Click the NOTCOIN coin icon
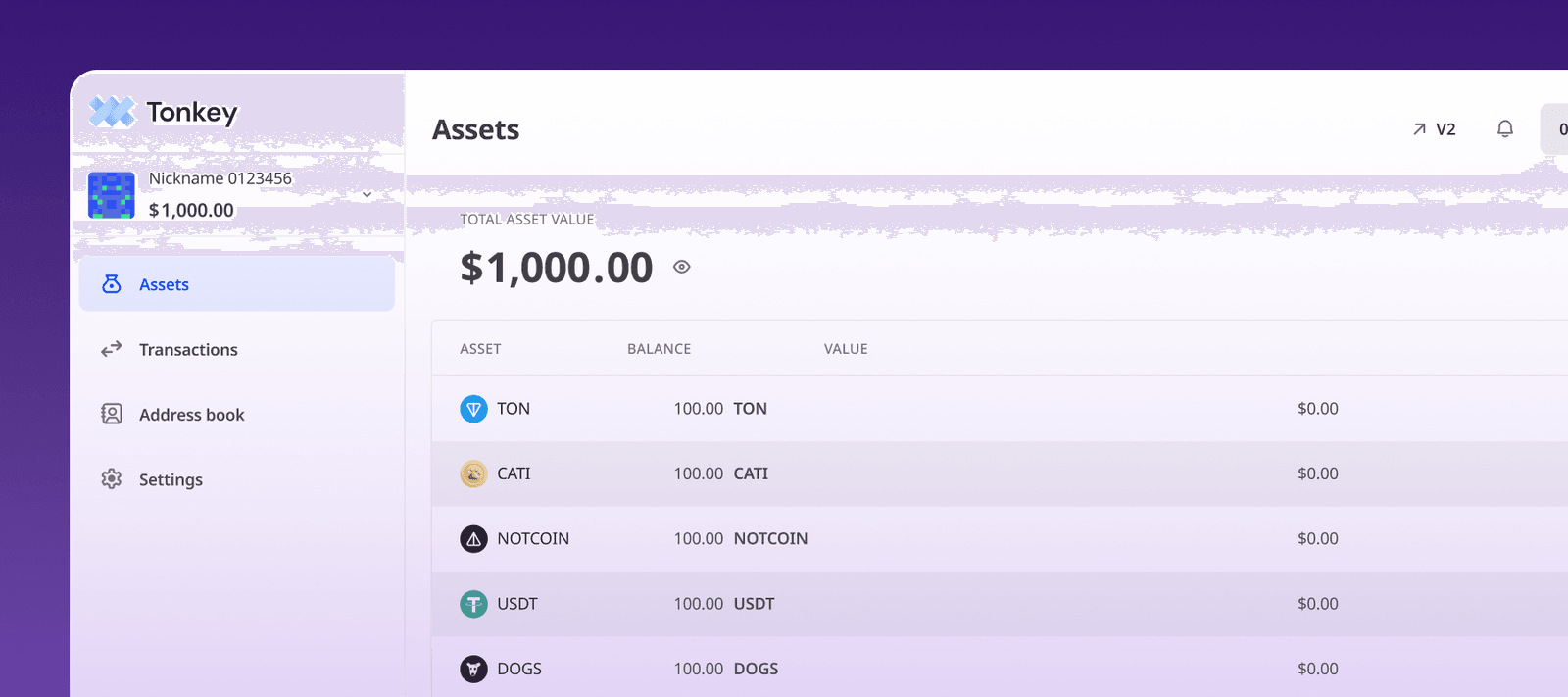The height and width of the screenshot is (697, 1568). click(x=473, y=539)
